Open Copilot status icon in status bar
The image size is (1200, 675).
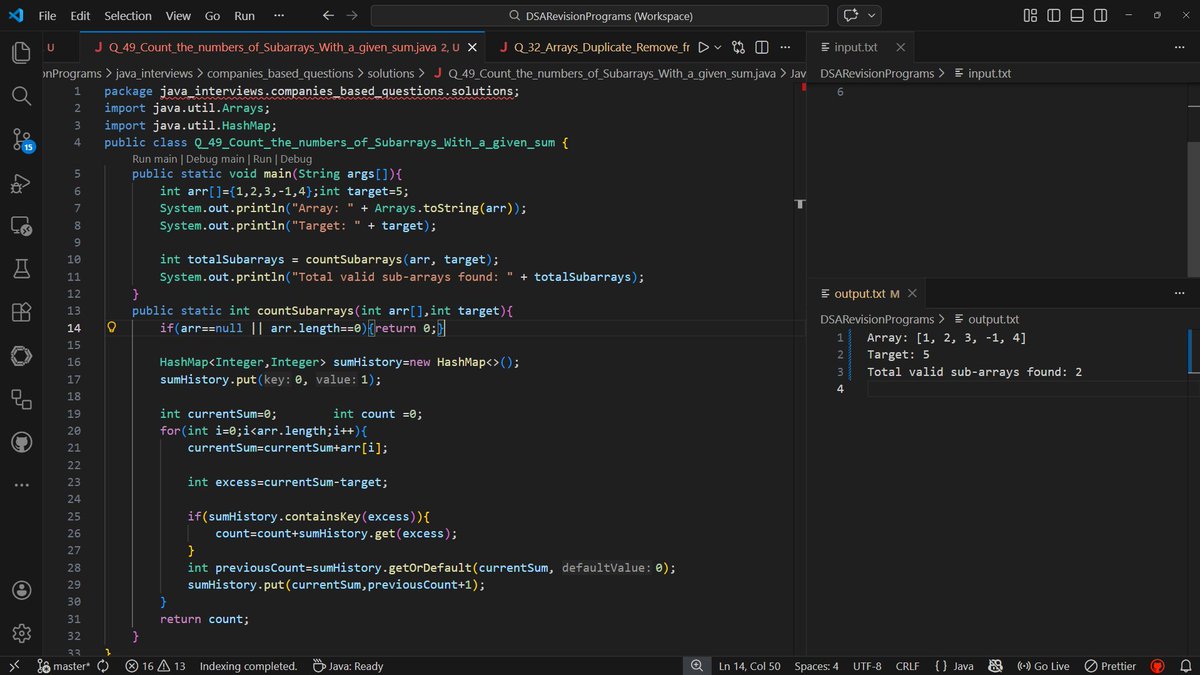point(995,666)
